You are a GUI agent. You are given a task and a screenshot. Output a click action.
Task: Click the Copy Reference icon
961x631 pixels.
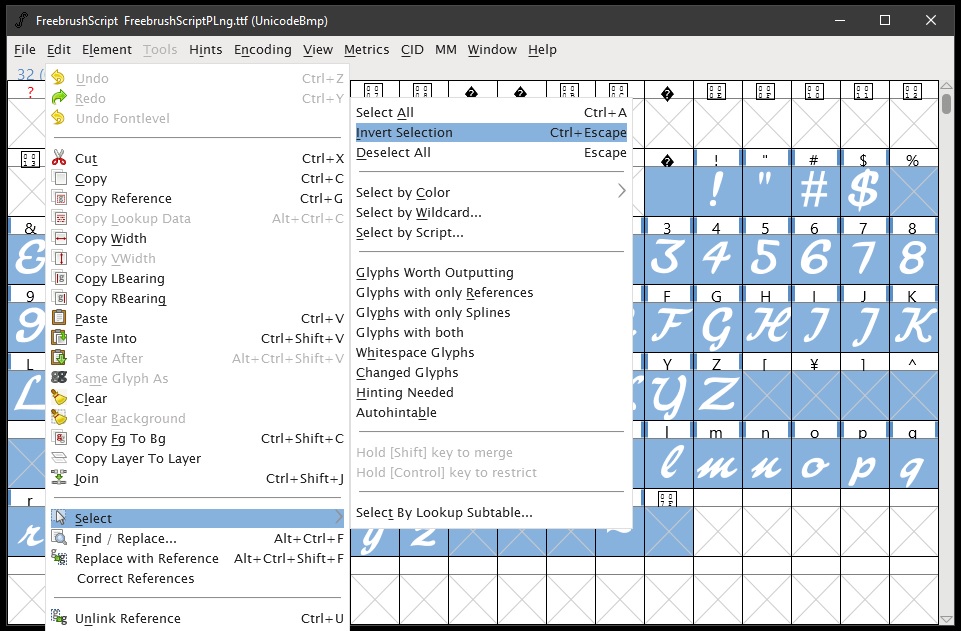(59, 198)
